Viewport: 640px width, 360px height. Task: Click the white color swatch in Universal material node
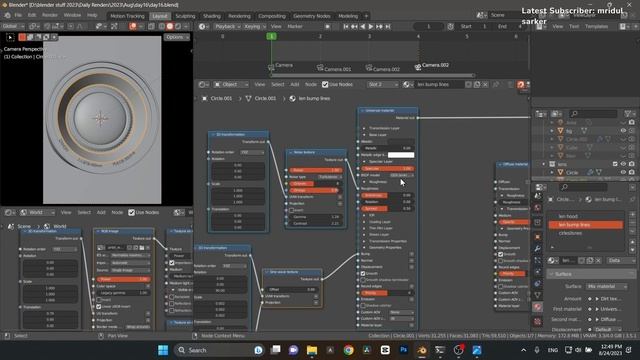(401, 155)
